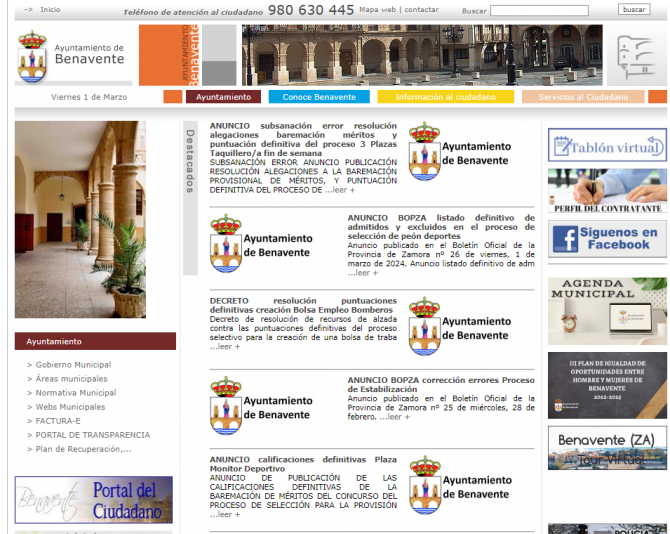Image resolution: width=670 pixels, height=534 pixels.
Task: Open the Plan de Igualdad banner
Action: [x=607, y=384]
